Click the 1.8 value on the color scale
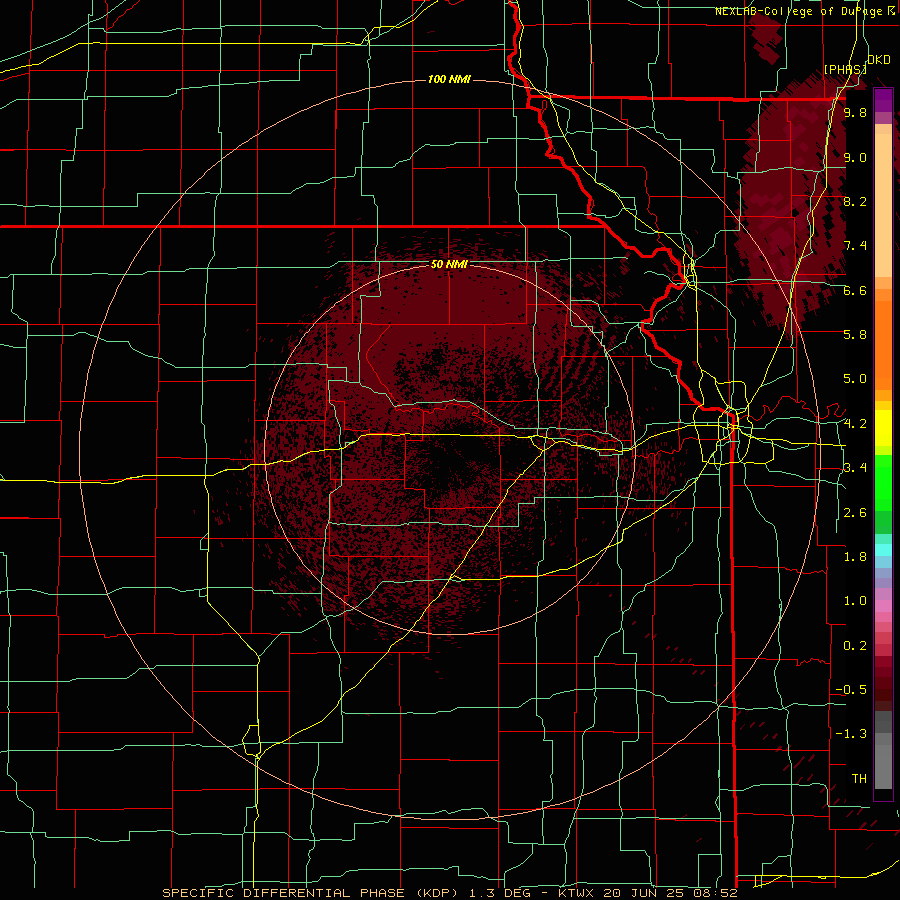Screen dimensions: 900x900 pos(855,557)
